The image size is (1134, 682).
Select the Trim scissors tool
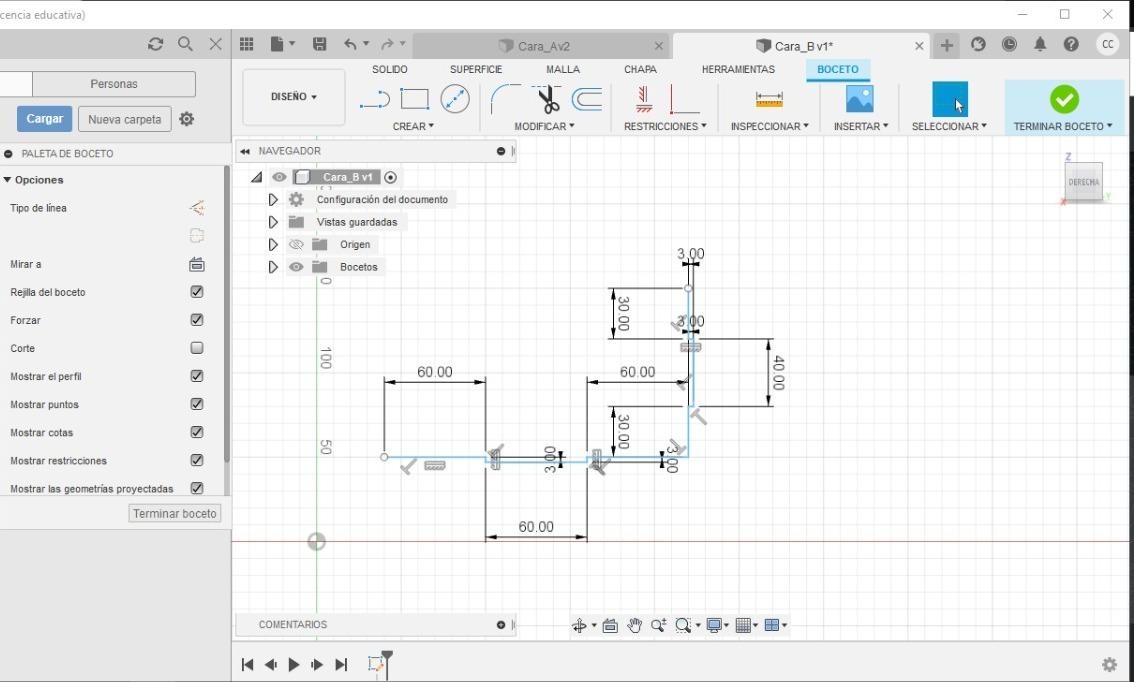547,99
